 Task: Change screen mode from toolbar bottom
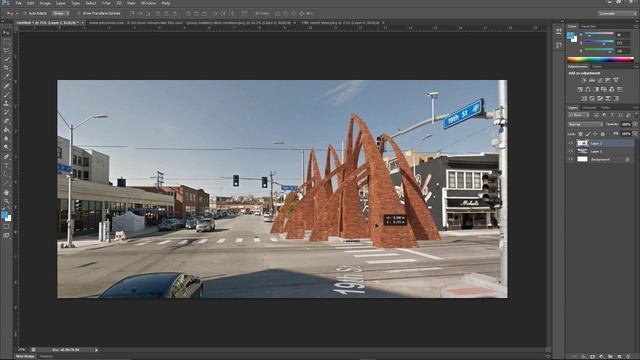(6, 236)
